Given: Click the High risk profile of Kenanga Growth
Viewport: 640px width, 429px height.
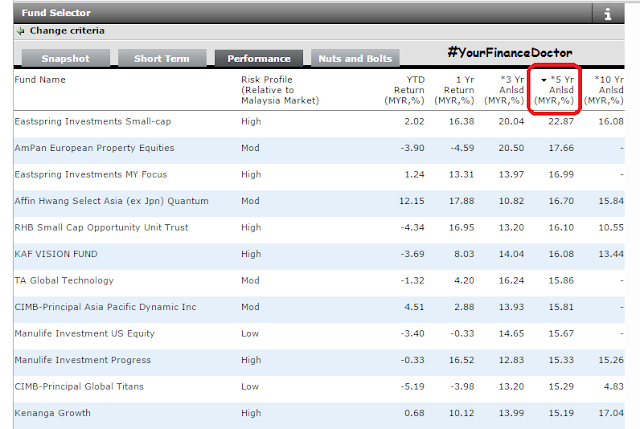Looking at the screenshot, I should click(x=251, y=413).
